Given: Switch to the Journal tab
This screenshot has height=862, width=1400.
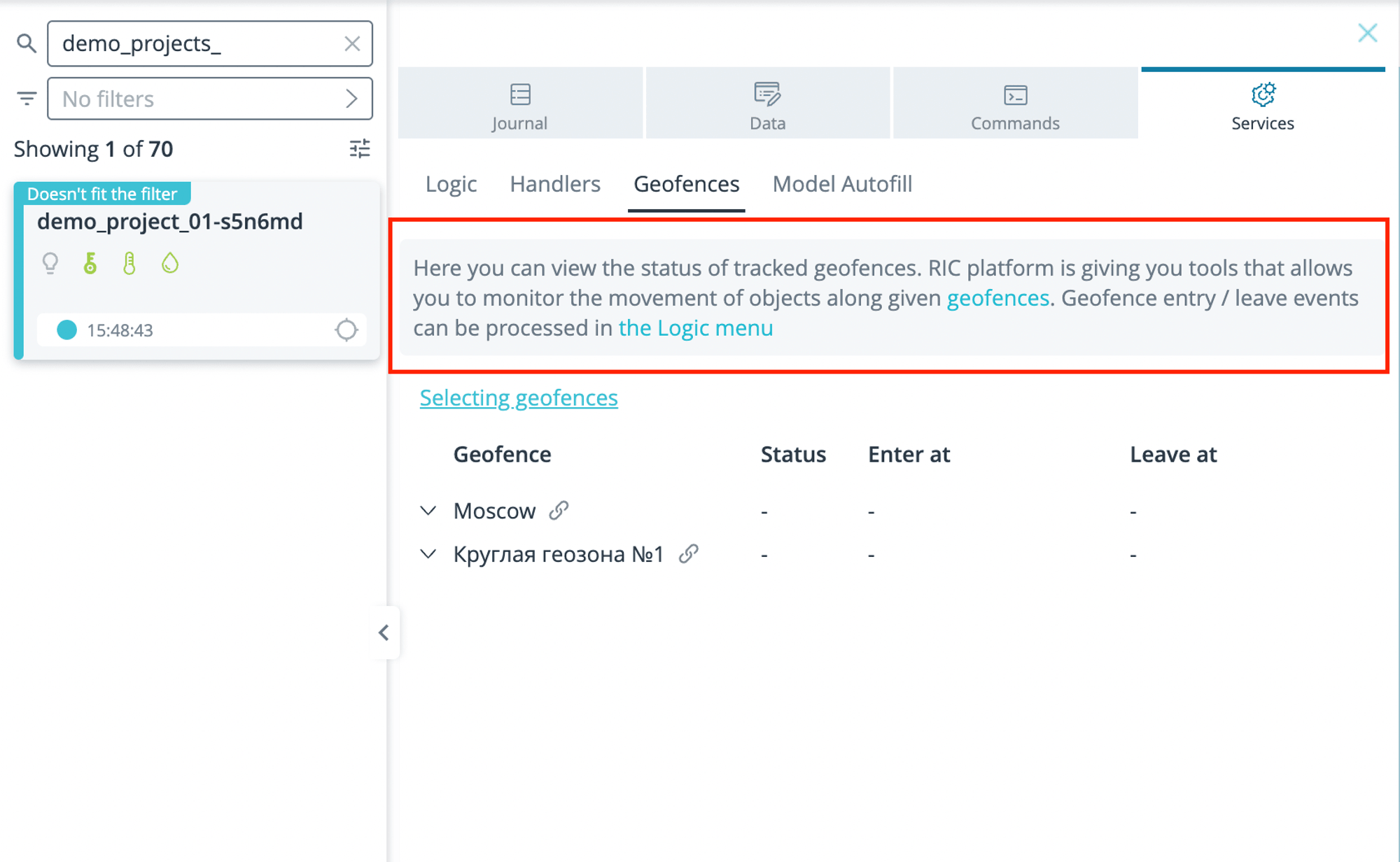Looking at the screenshot, I should click(x=520, y=104).
